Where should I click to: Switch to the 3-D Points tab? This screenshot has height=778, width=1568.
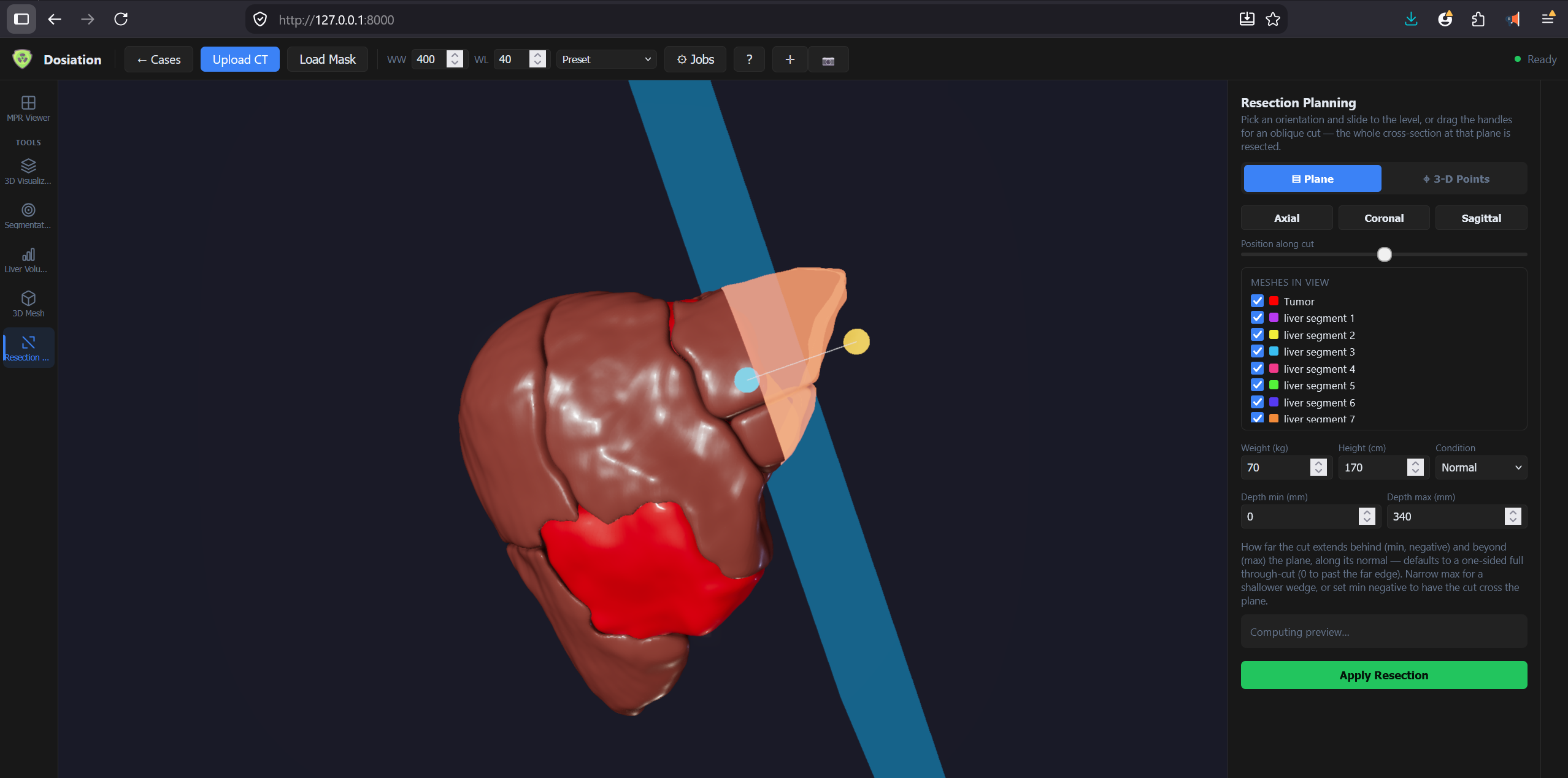(x=1456, y=178)
